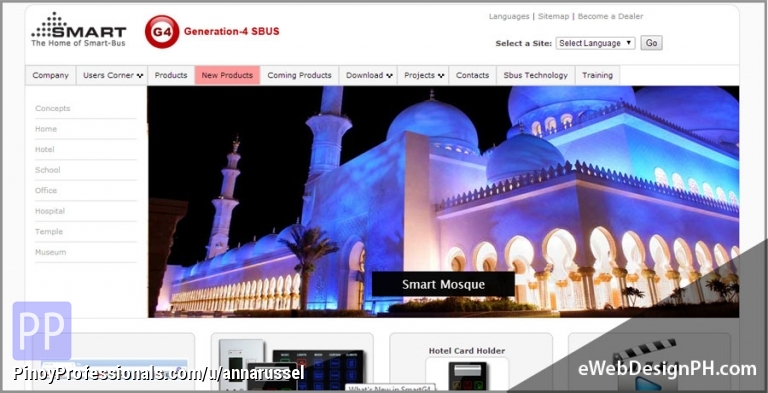Open the Sitemap link

[x=553, y=16]
